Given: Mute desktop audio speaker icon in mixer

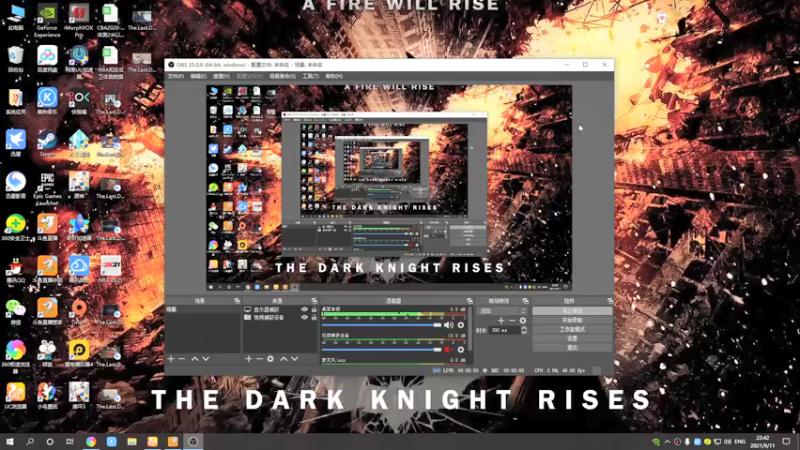Looking at the screenshot, I should (x=448, y=325).
